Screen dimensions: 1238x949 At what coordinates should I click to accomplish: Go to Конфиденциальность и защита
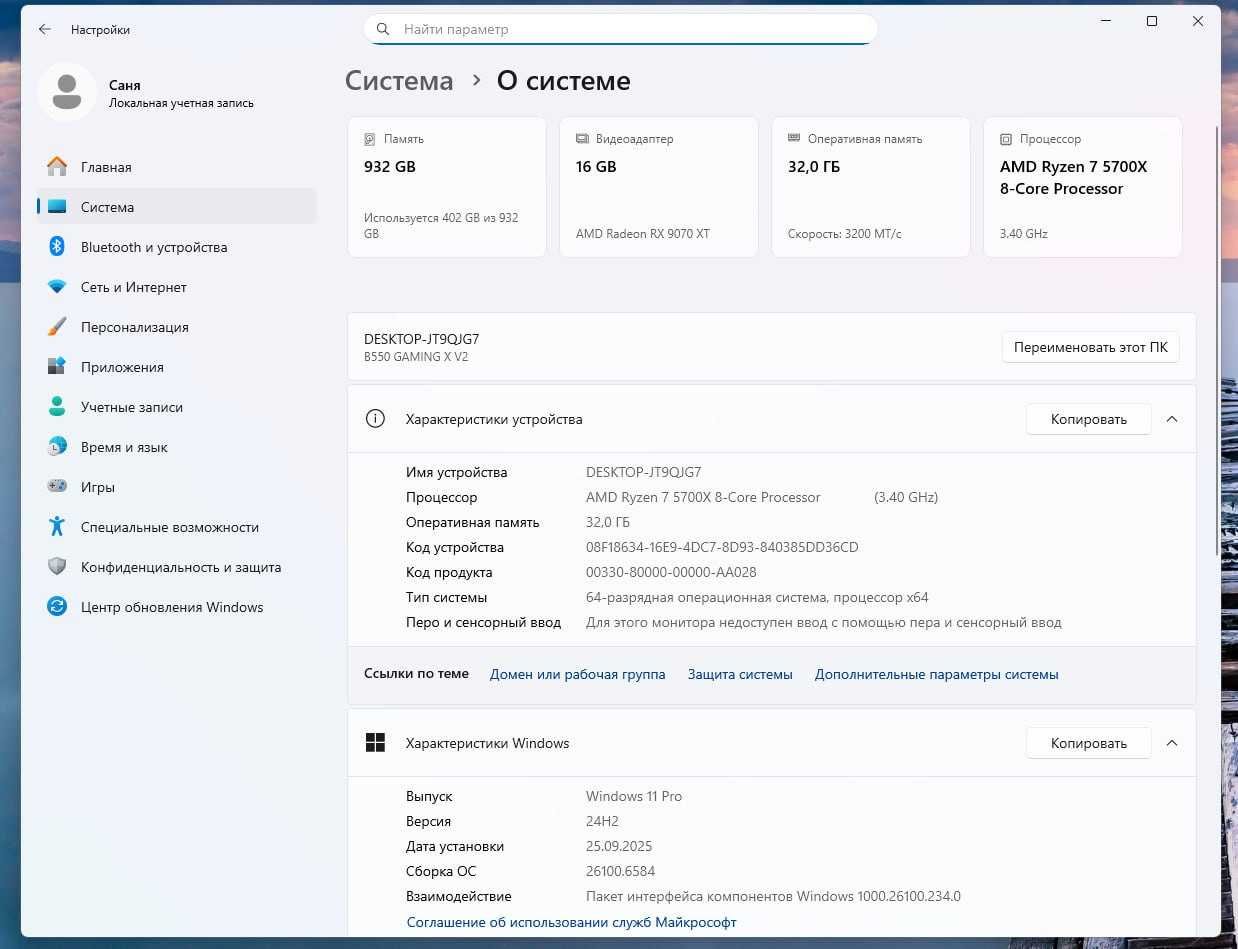[177, 567]
